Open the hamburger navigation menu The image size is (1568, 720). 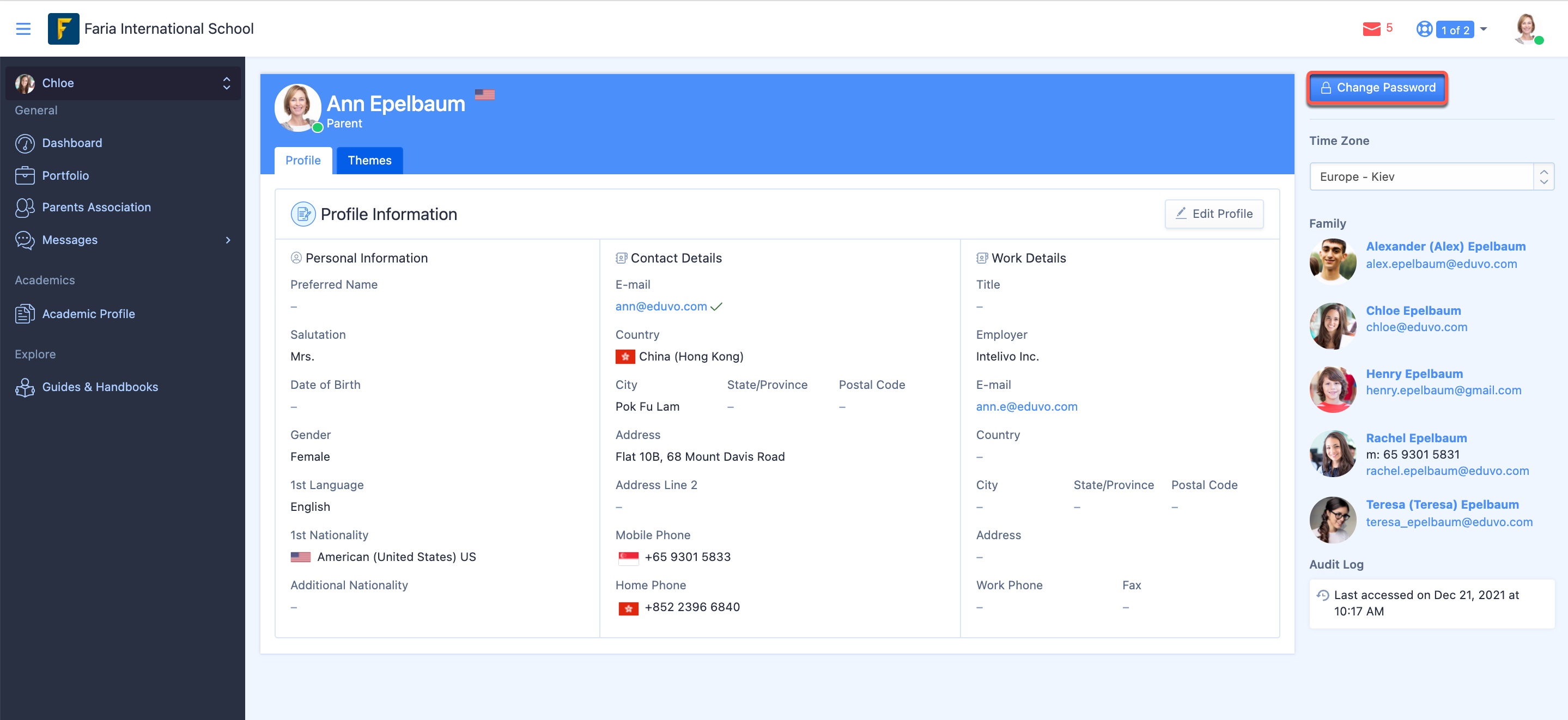(x=23, y=29)
